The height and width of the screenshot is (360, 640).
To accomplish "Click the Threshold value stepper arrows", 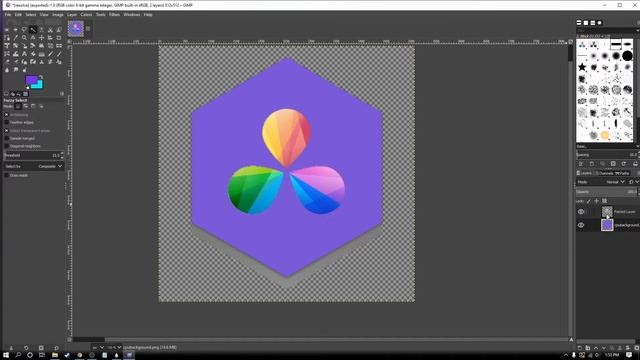I will (x=62, y=155).
